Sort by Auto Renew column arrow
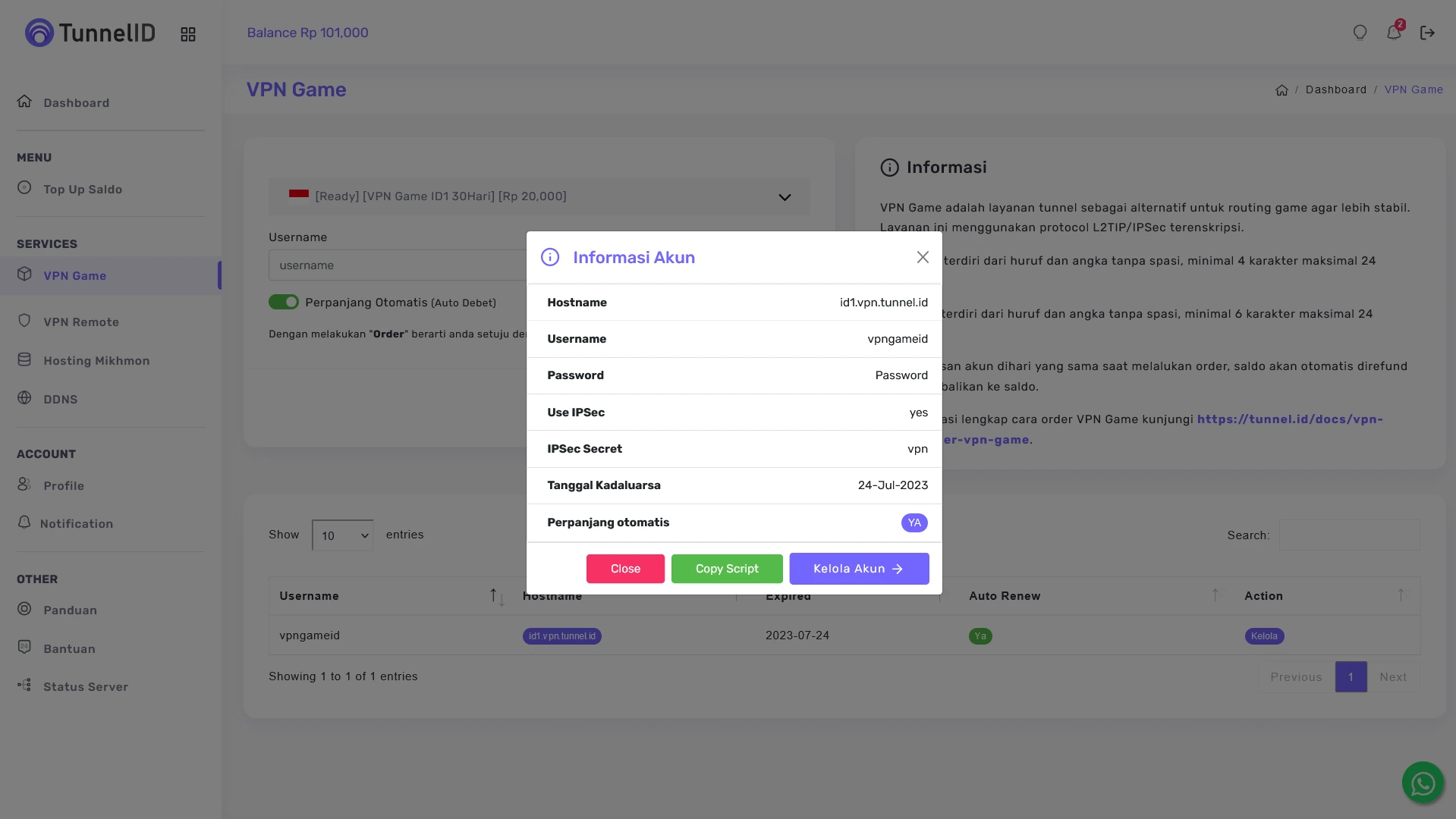 pos(1215,595)
